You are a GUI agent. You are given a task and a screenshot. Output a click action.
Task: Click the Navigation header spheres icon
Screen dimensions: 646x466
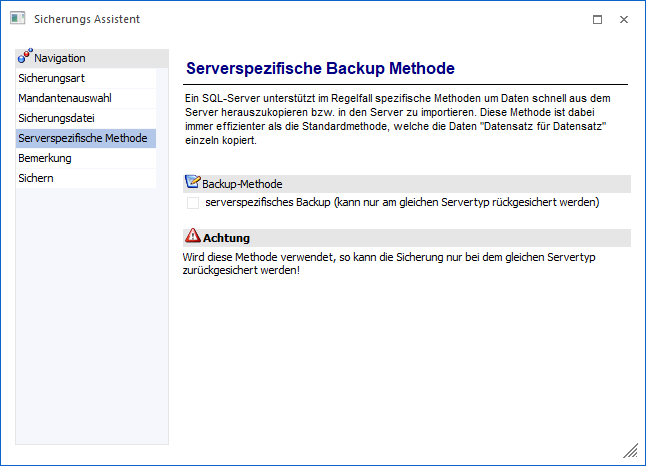pyautogui.click(x=25, y=58)
